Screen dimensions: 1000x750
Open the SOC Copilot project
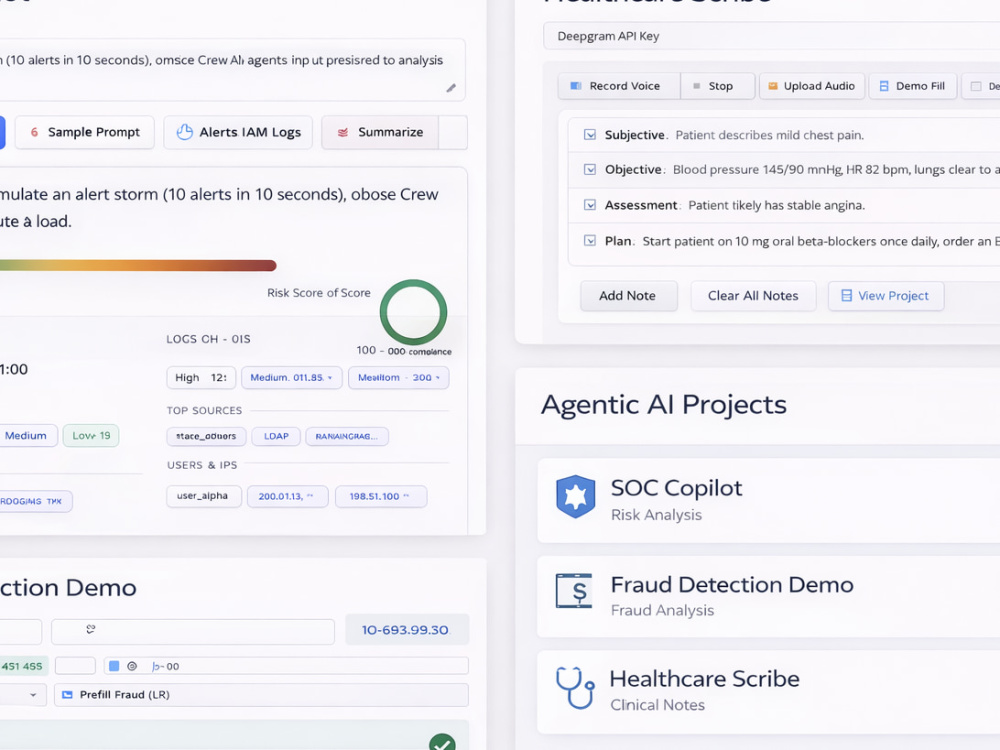768,500
